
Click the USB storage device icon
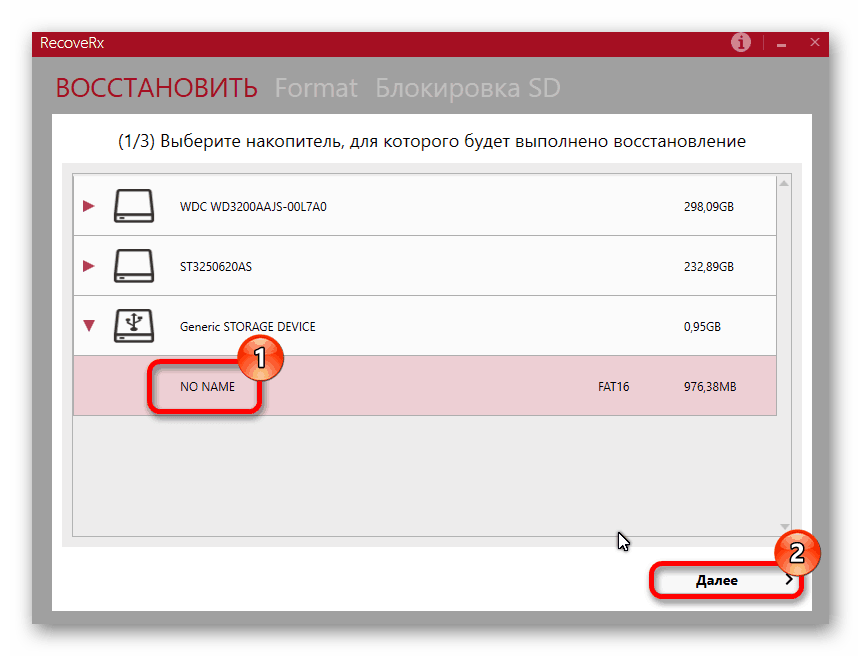click(x=133, y=326)
